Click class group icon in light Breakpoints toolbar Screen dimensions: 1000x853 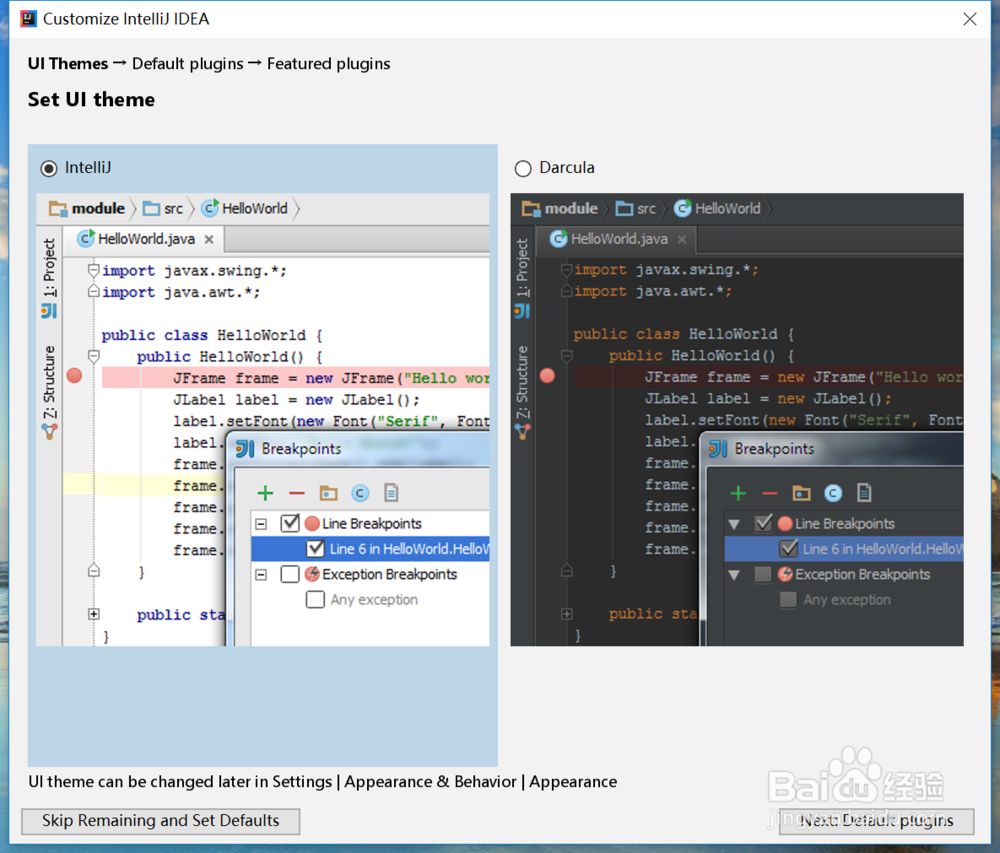[360, 493]
